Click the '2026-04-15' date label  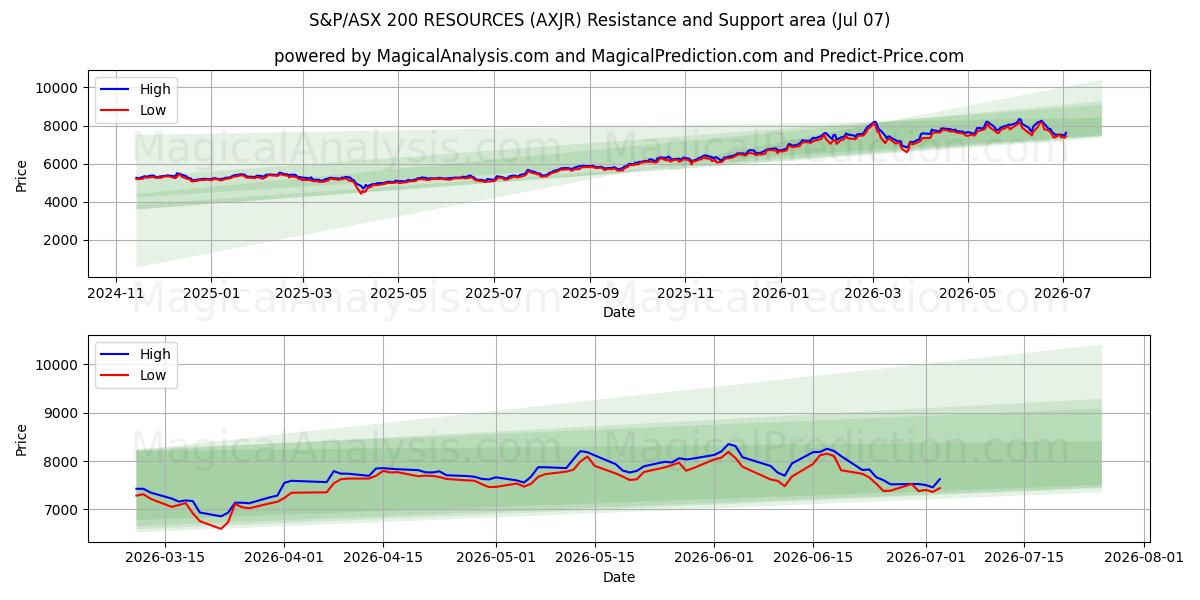(x=383, y=559)
